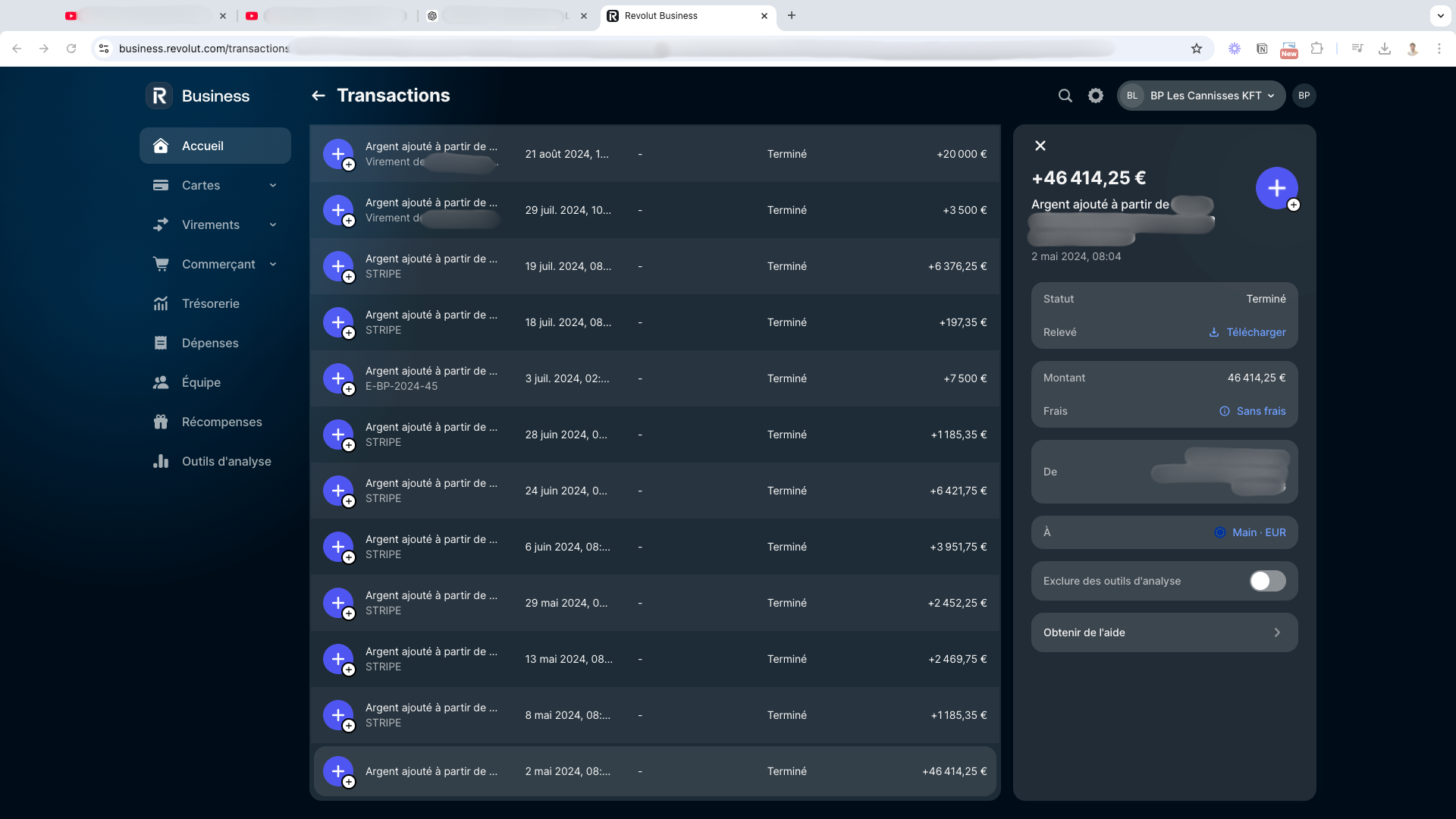
Task: Click the +46 414,25 € heading in details panel
Action: [1089, 177]
